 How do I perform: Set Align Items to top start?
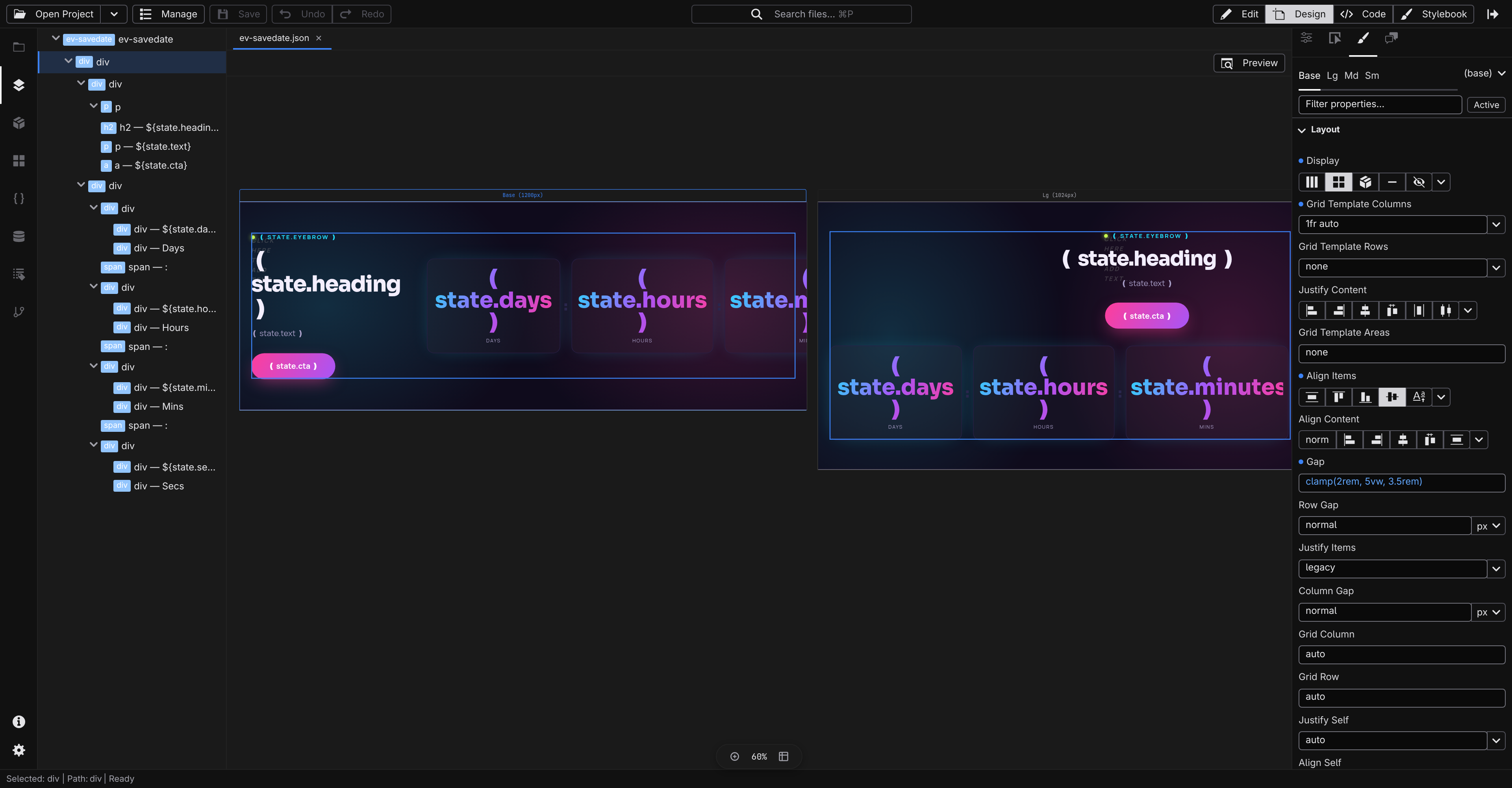click(x=1338, y=397)
